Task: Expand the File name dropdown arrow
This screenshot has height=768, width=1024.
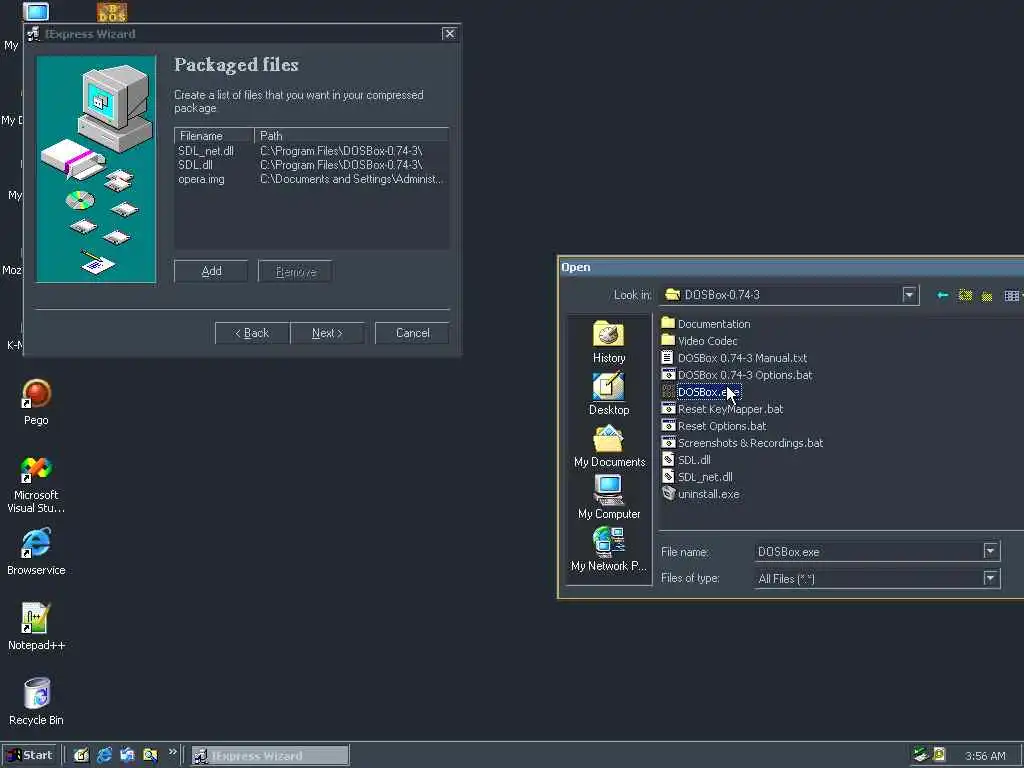Action: [991, 552]
